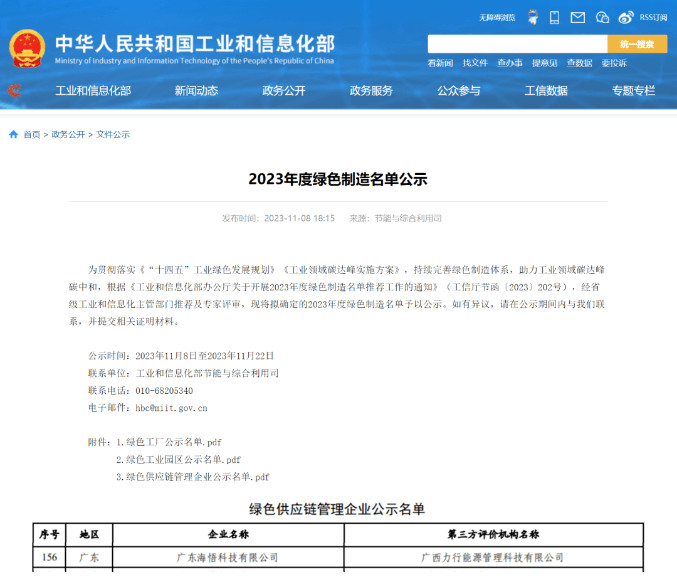Select 政务服务 in the navigation bar
677x582 pixels.
point(371,91)
